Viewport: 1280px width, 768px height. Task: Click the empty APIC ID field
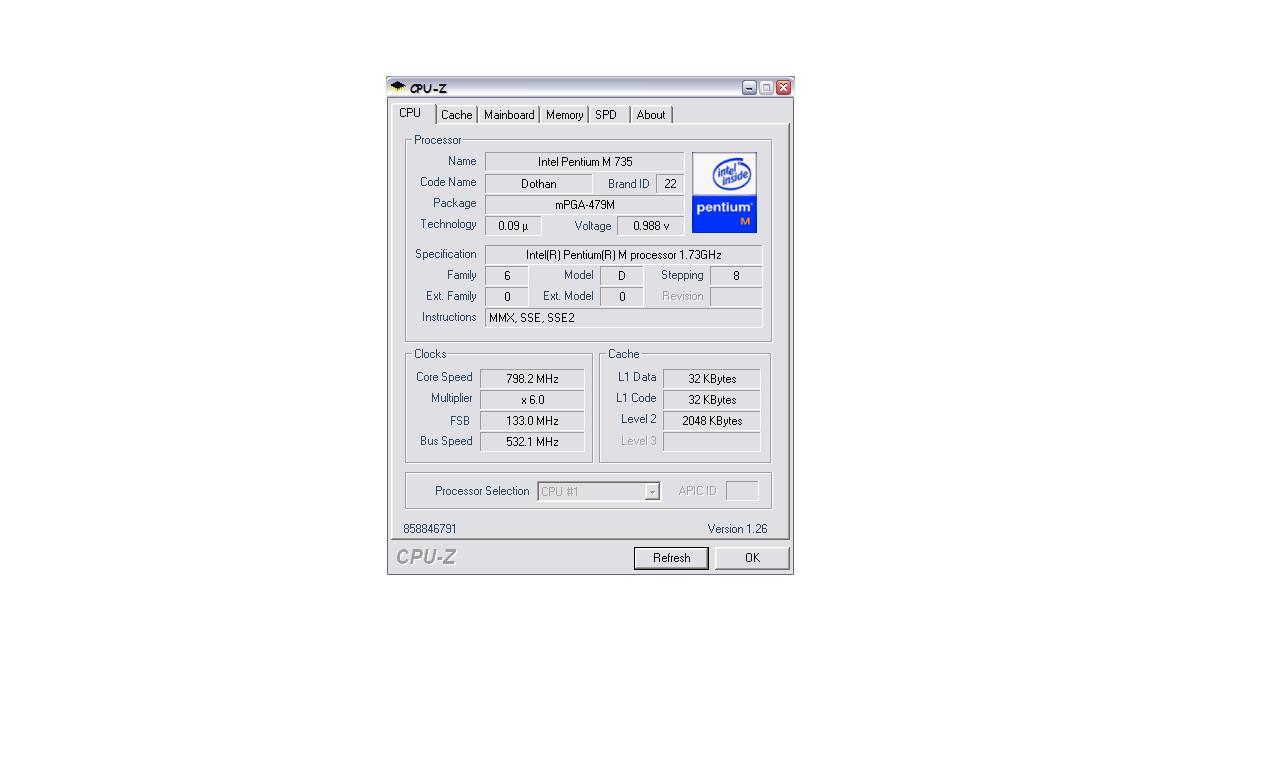click(x=742, y=491)
